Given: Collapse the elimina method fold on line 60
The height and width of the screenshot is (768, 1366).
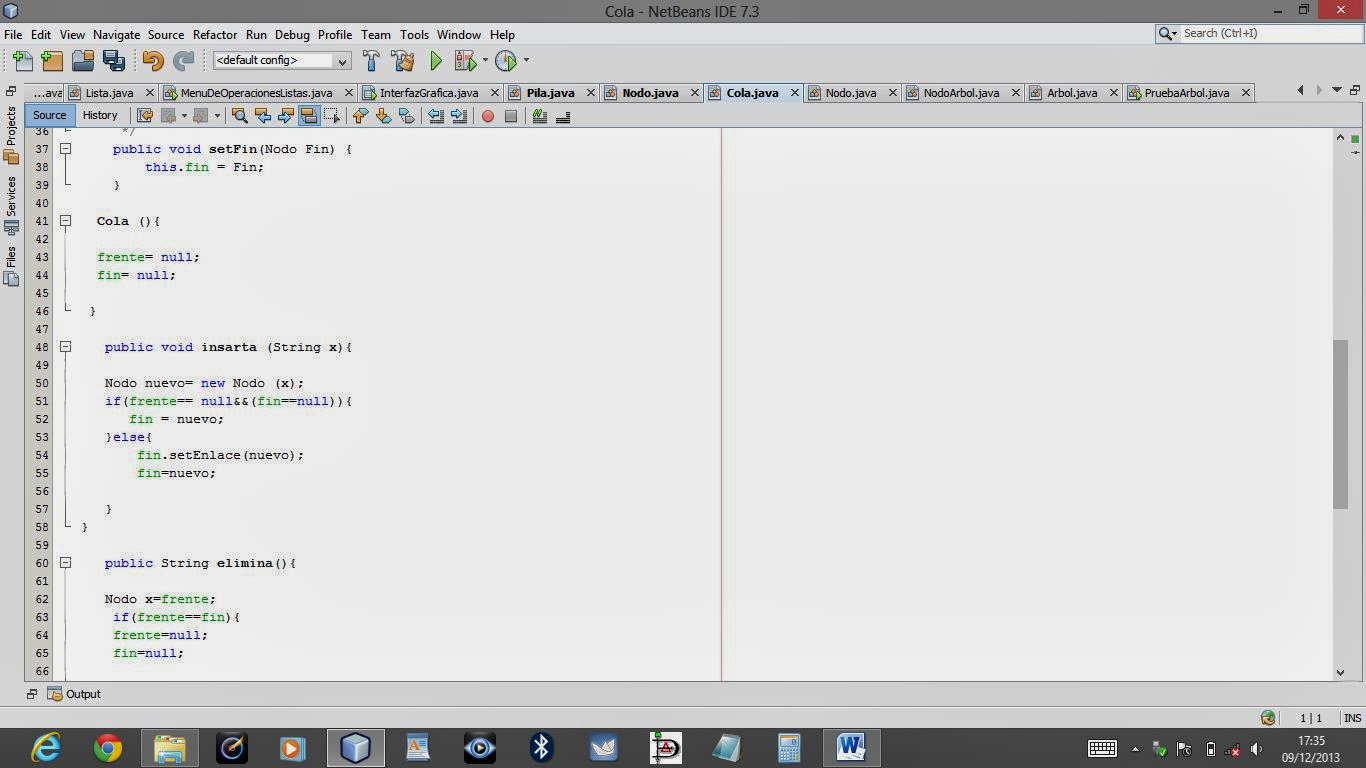Looking at the screenshot, I should pyautogui.click(x=65, y=563).
